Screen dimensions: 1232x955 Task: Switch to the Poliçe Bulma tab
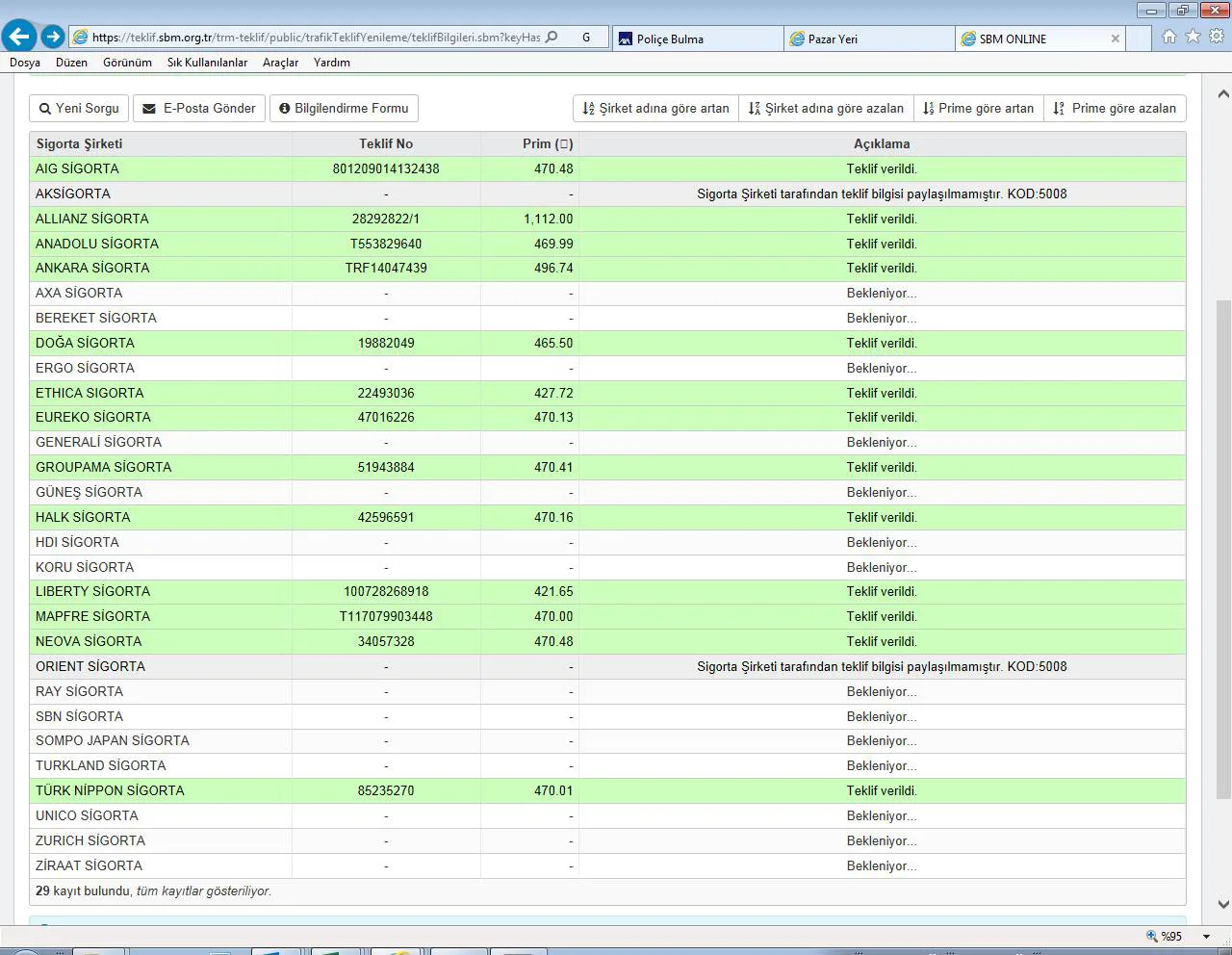[697, 39]
